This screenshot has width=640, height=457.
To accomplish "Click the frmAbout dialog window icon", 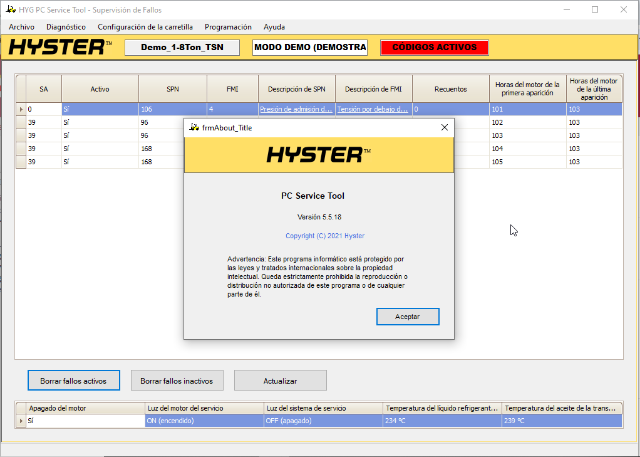I will tap(193, 128).
